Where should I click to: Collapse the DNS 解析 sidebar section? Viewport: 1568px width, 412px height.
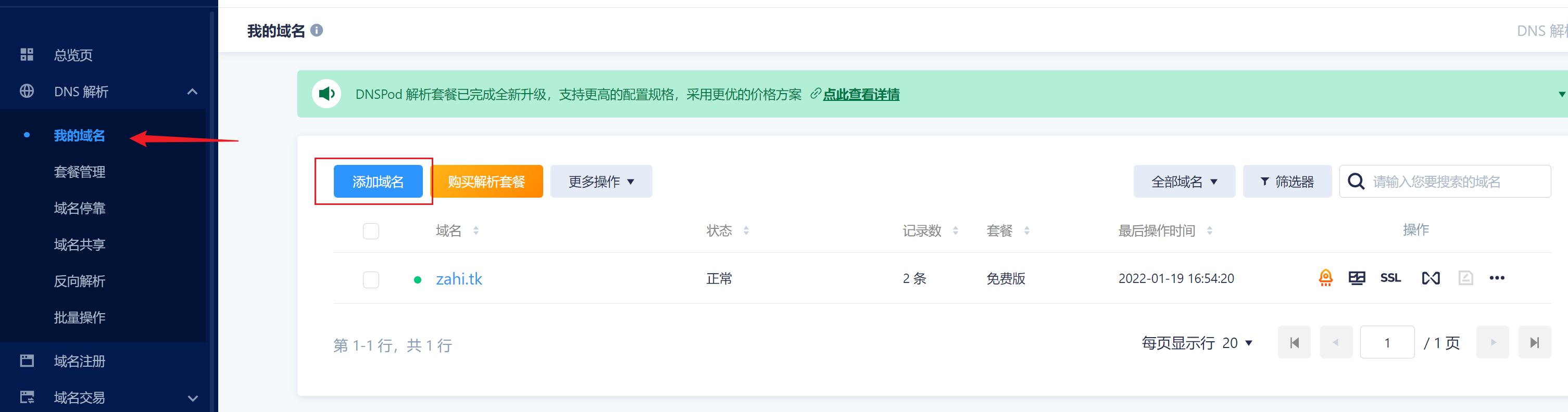(192, 92)
